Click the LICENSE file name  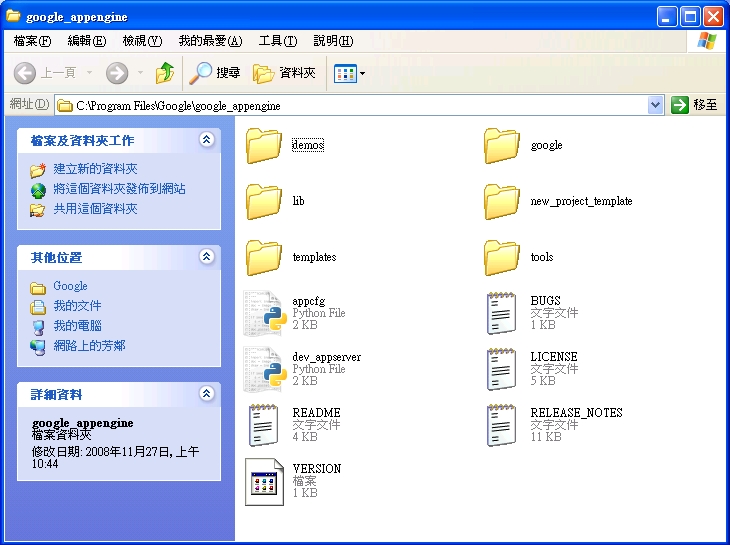point(554,357)
